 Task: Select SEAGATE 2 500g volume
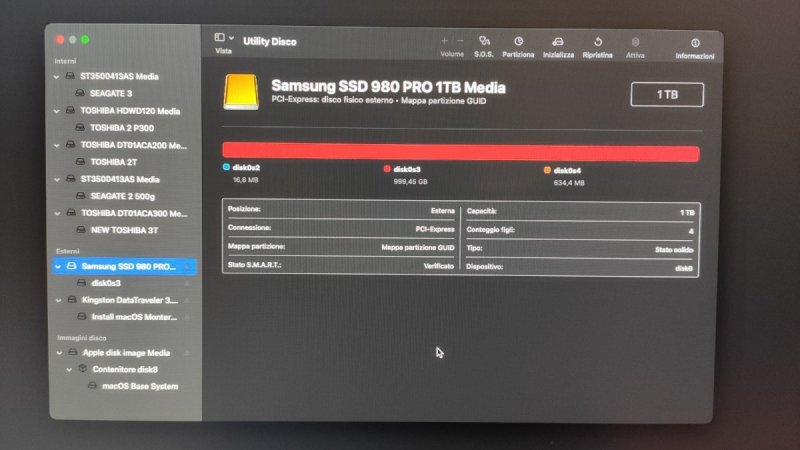pyautogui.click(x=122, y=196)
